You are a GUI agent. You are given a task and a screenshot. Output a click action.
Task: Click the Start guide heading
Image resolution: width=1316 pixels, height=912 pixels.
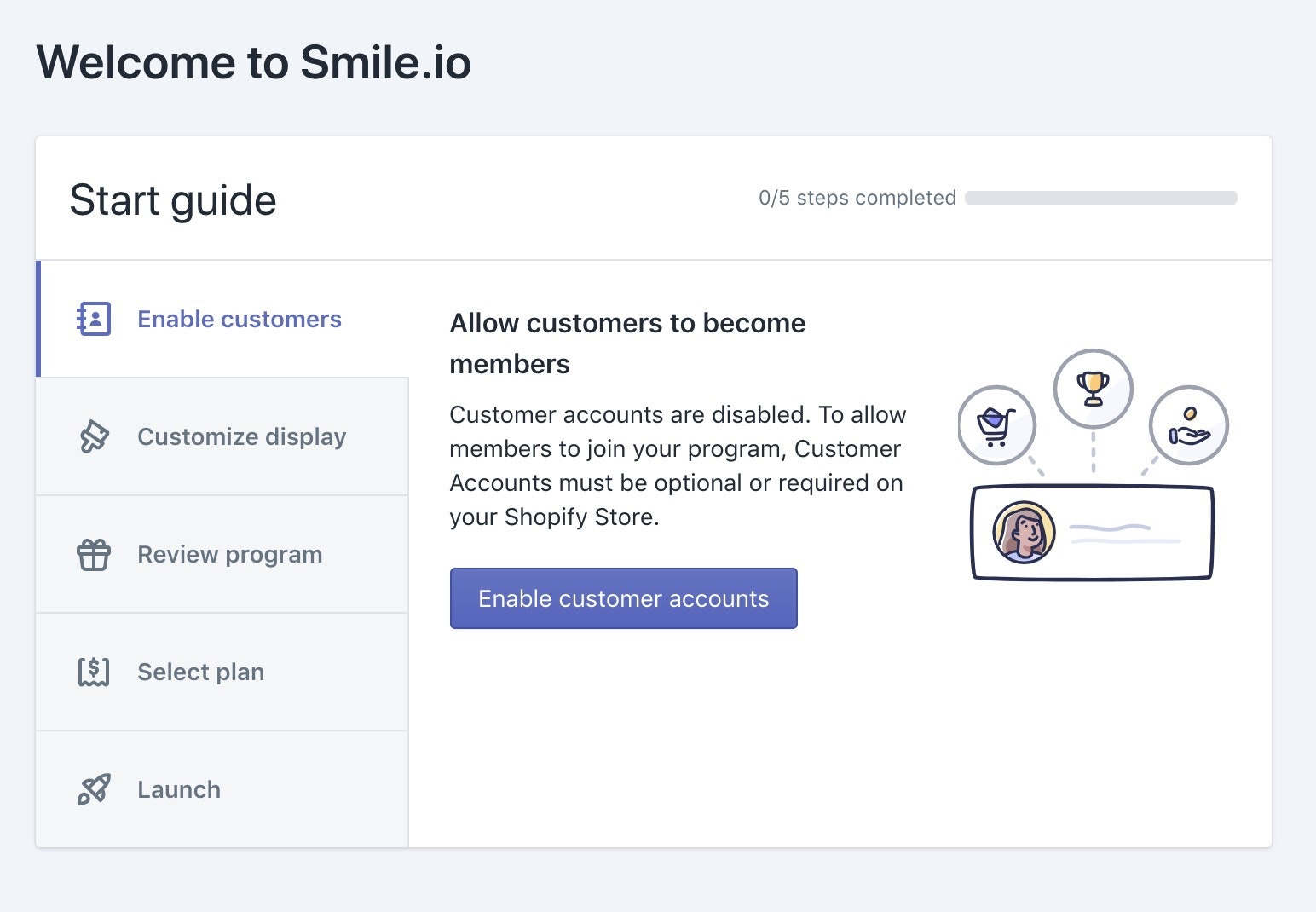click(x=173, y=200)
